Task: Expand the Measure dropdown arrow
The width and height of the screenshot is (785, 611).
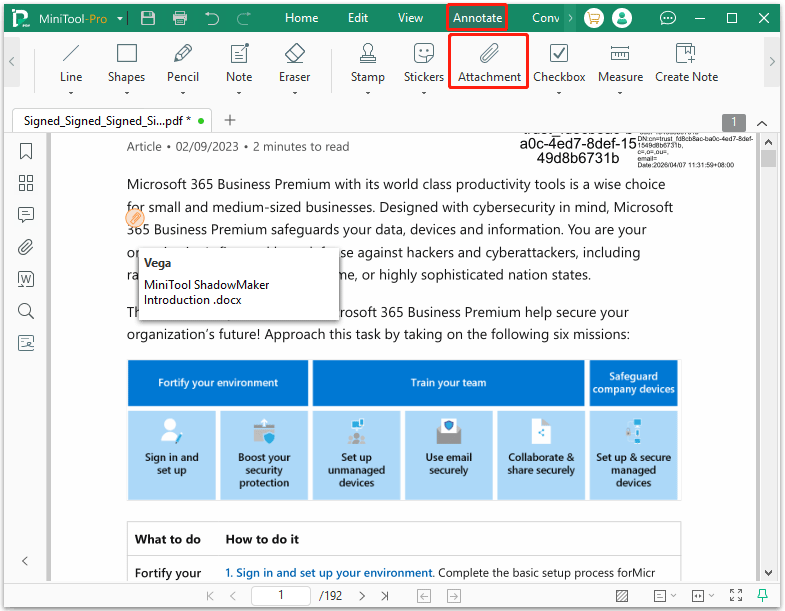Action: tap(620, 93)
